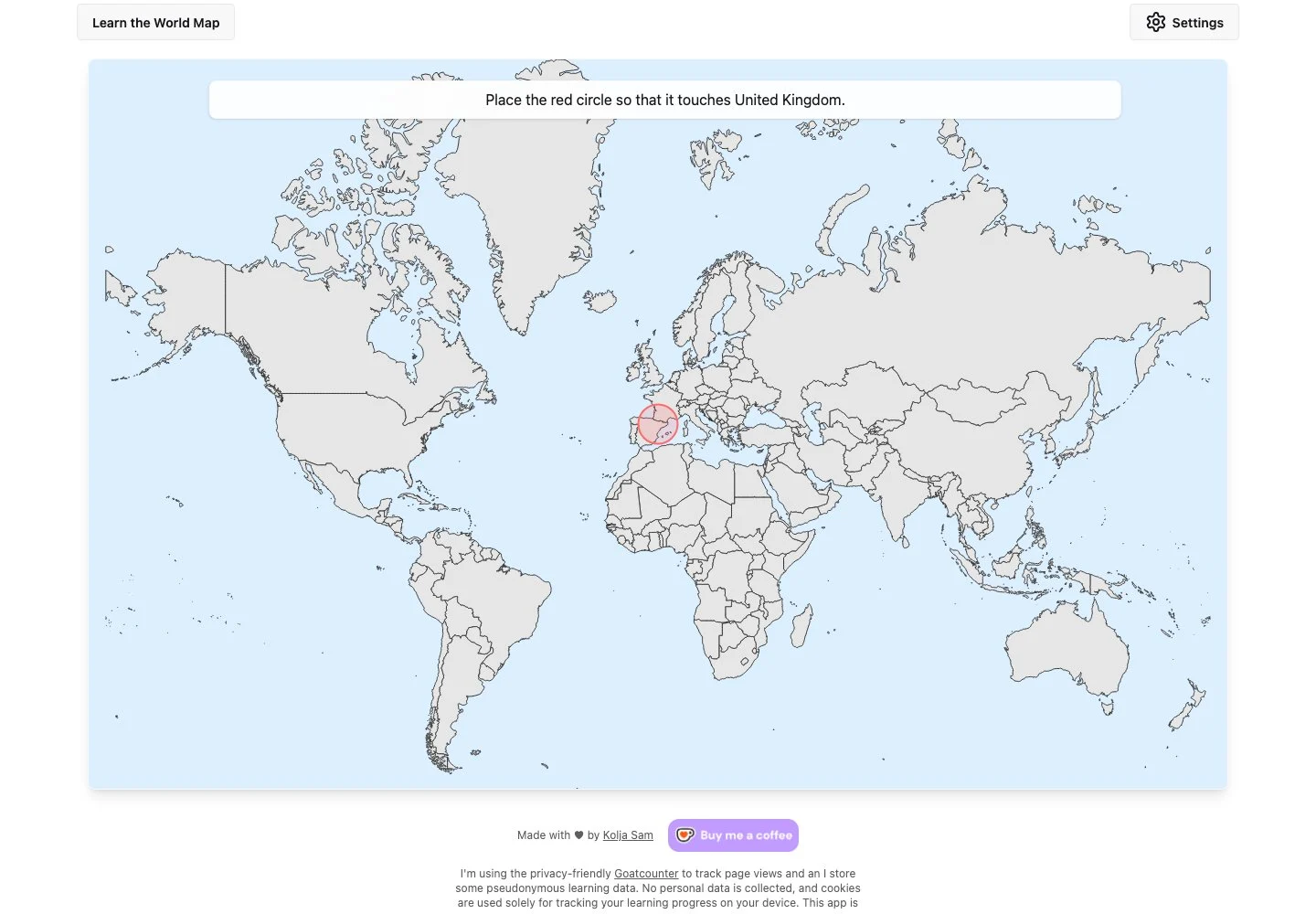Viewport: 1316px width, 914px height.
Task: Open the Kolja Sam author link
Action: click(x=628, y=835)
